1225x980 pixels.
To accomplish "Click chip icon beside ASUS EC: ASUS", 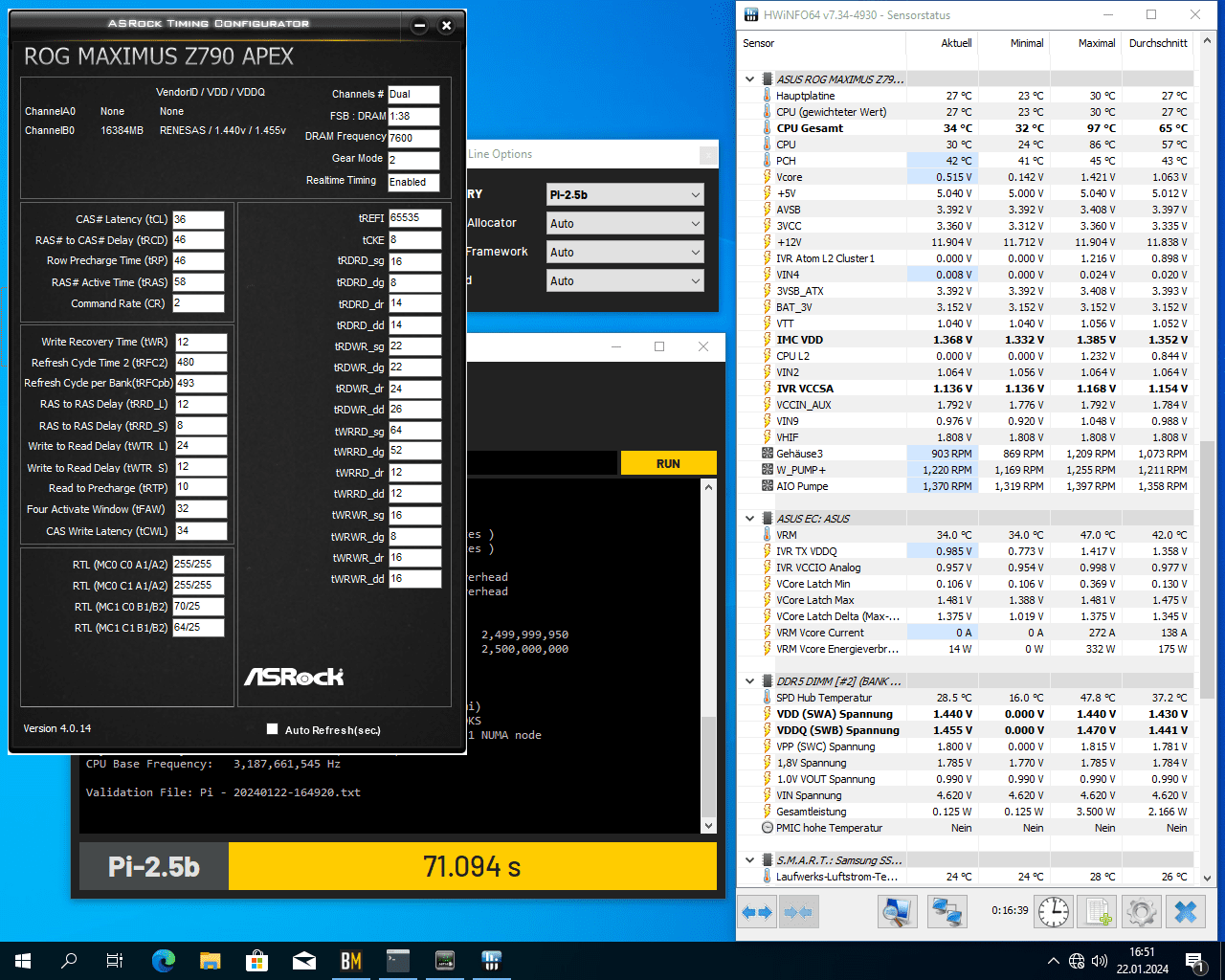I will click(767, 519).
